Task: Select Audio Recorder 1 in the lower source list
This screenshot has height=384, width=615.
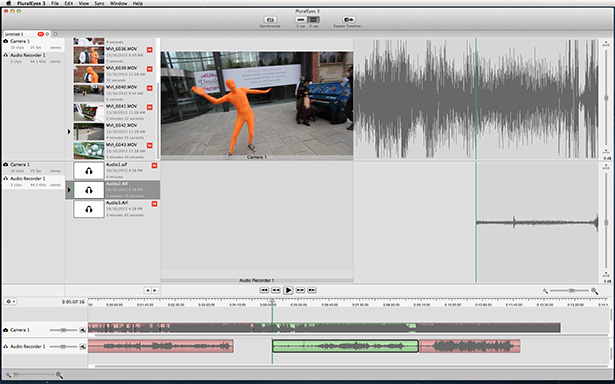Action: click(x=33, y=182)
